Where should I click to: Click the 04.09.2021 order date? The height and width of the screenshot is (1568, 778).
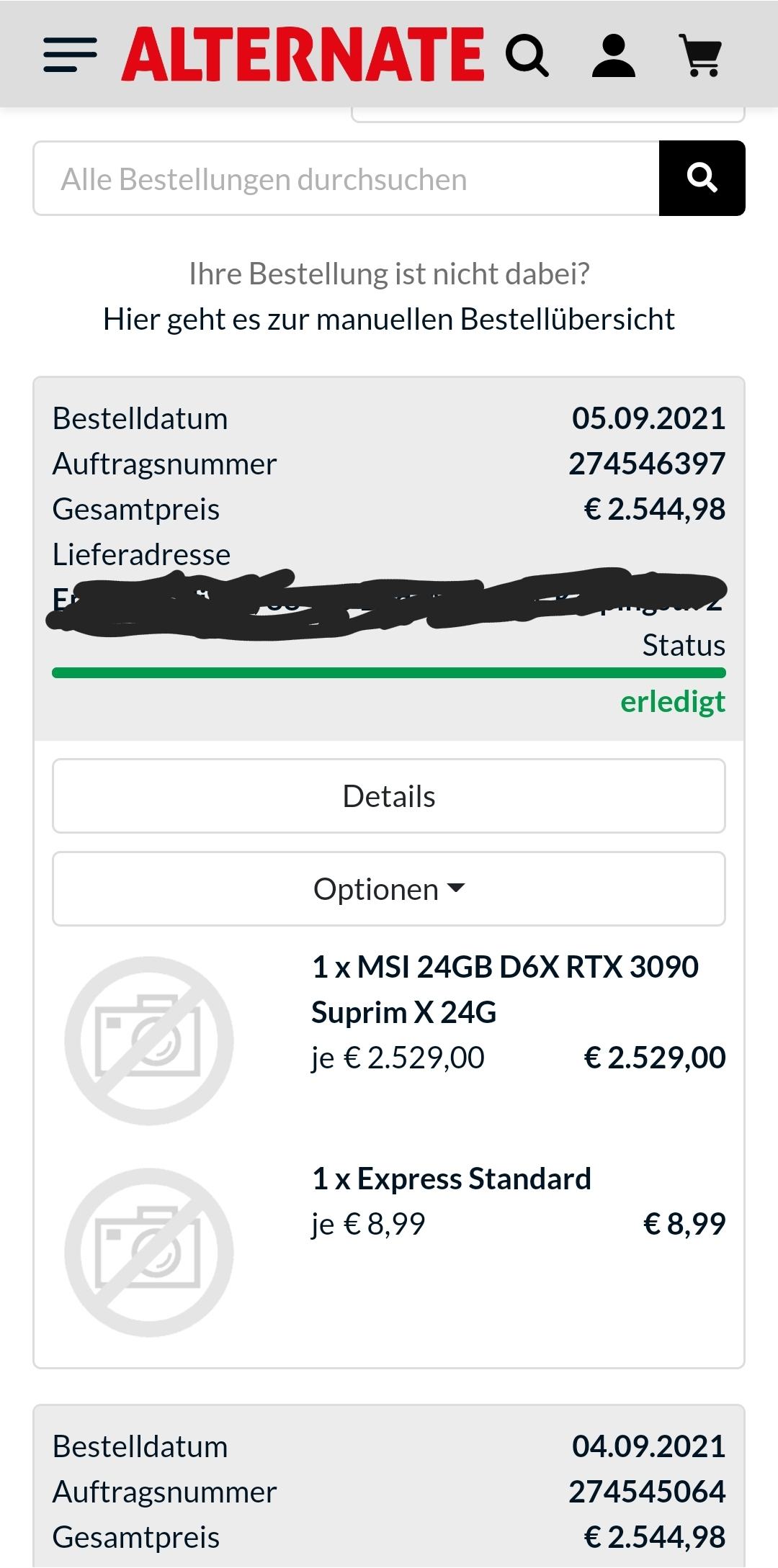click(648, 1446)
